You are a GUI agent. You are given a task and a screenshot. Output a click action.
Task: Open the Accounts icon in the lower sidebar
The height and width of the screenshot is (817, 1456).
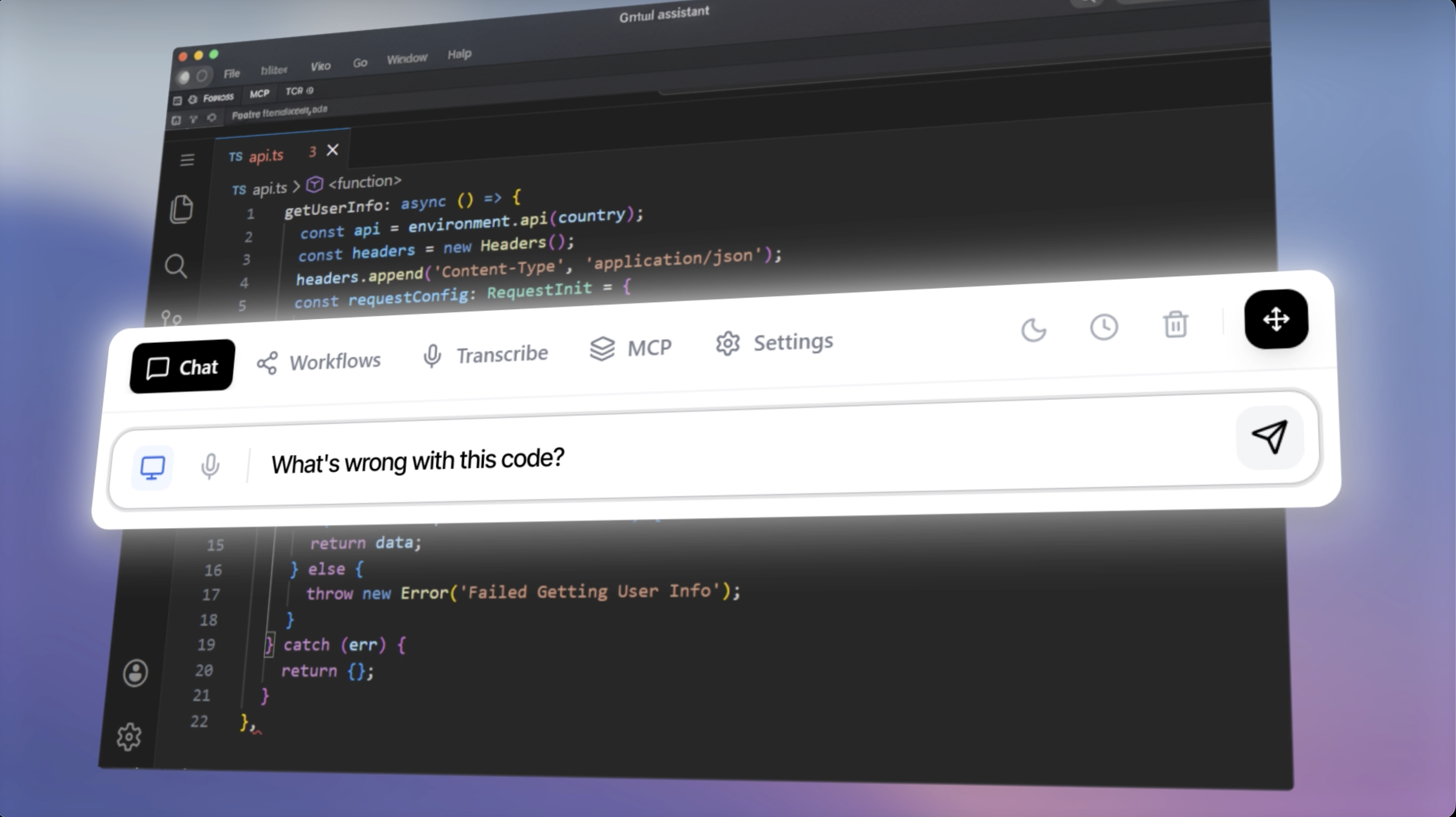pyautogui.click(x=135, y=672)
